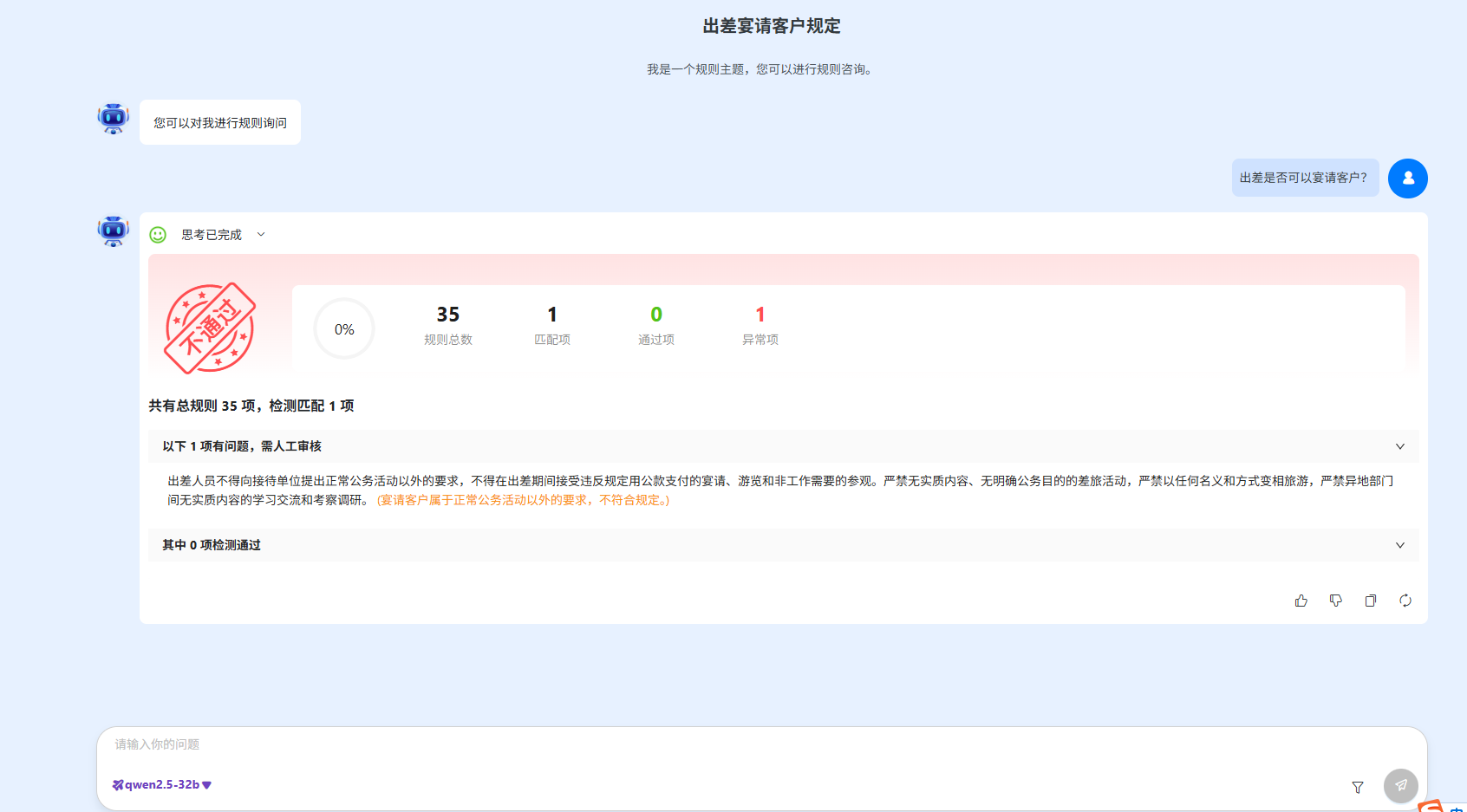Click the 0% circular progress indicator
This screenshot has height=812, width=1467.
coord(344,329)
